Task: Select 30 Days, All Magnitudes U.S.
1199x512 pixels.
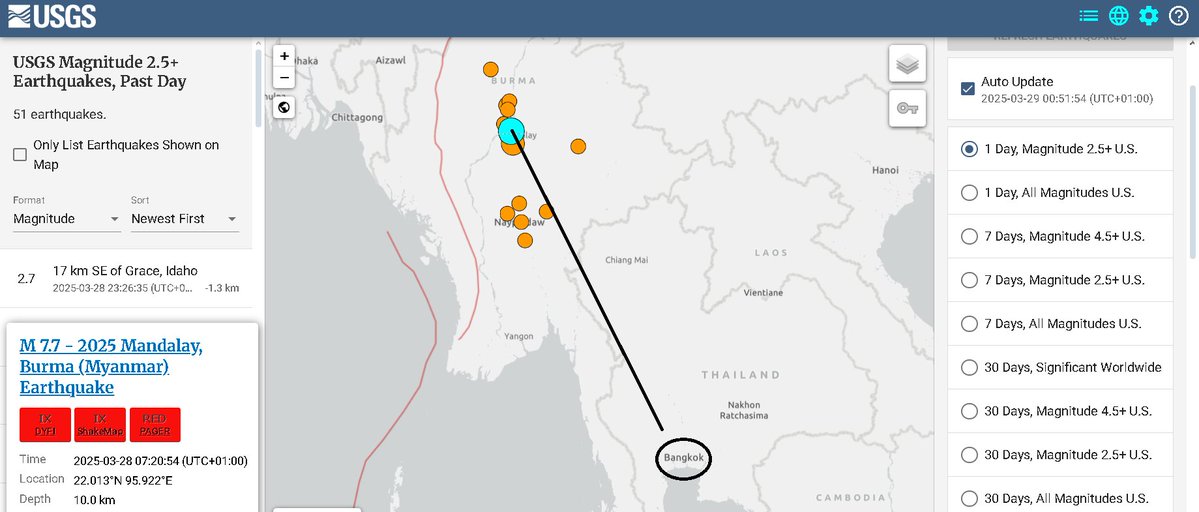Action: 1060,498
